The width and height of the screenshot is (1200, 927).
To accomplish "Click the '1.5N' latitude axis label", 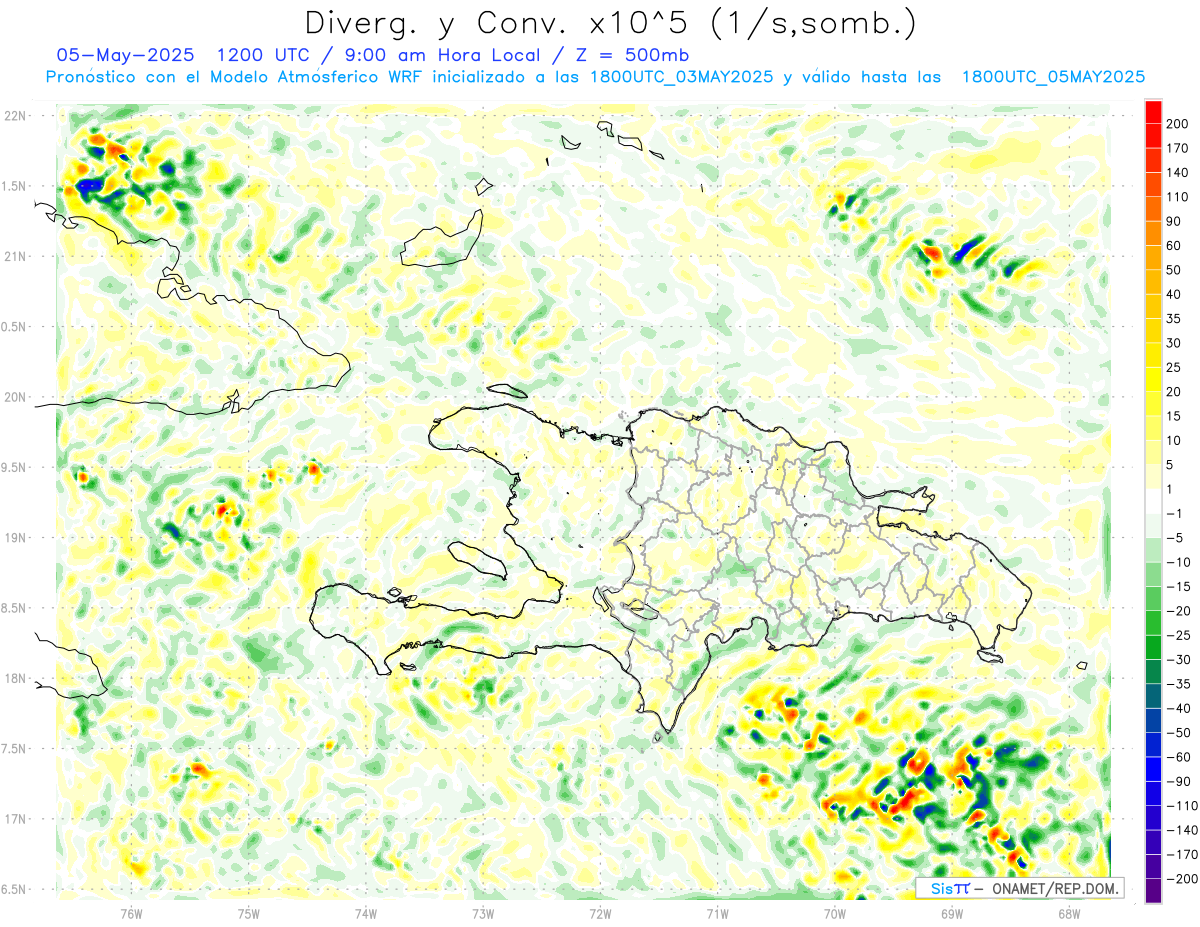I will pyautogui.click(x=14, y=186).
